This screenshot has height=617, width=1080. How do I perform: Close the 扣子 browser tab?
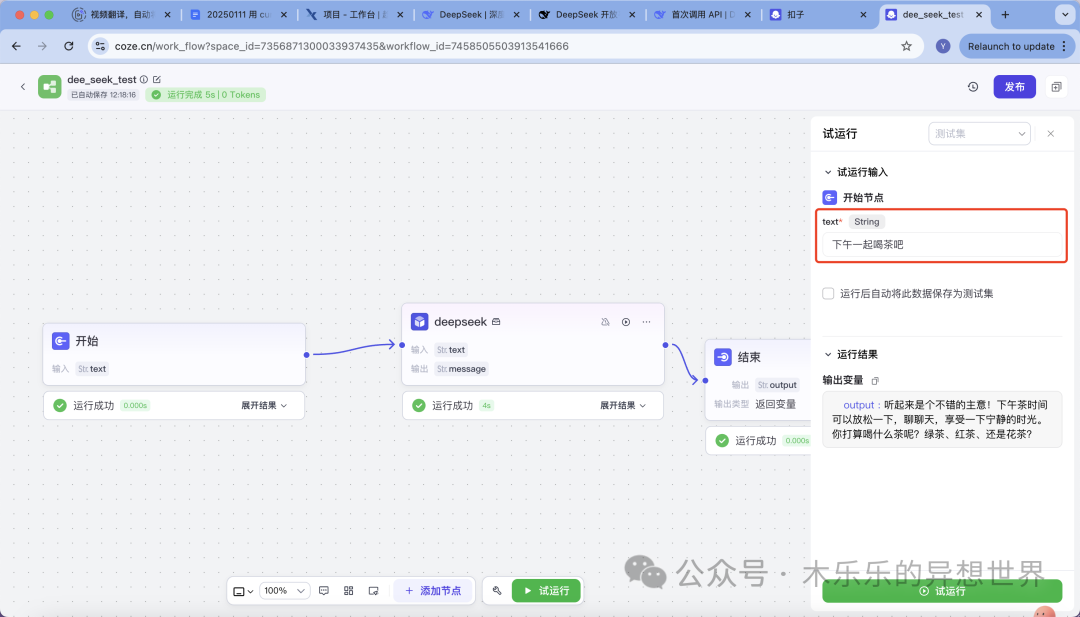(x=864, y=14)
